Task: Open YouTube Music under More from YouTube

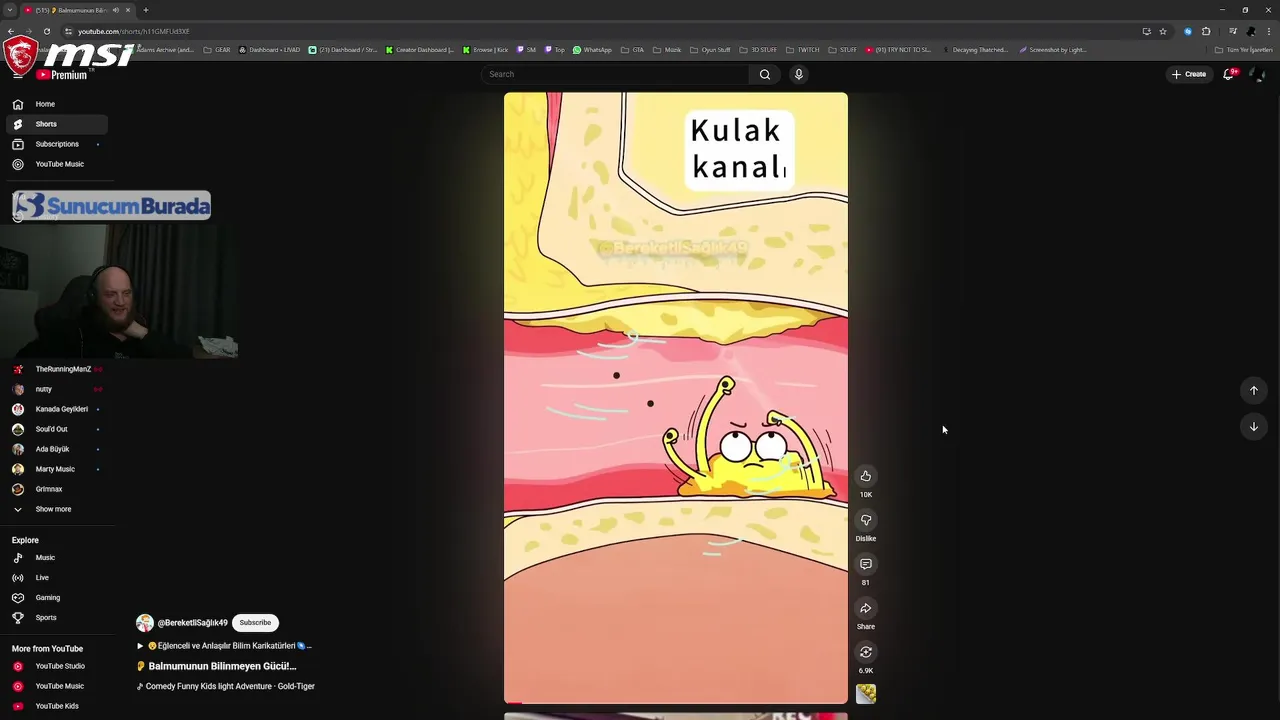Action: pos(56,686)
